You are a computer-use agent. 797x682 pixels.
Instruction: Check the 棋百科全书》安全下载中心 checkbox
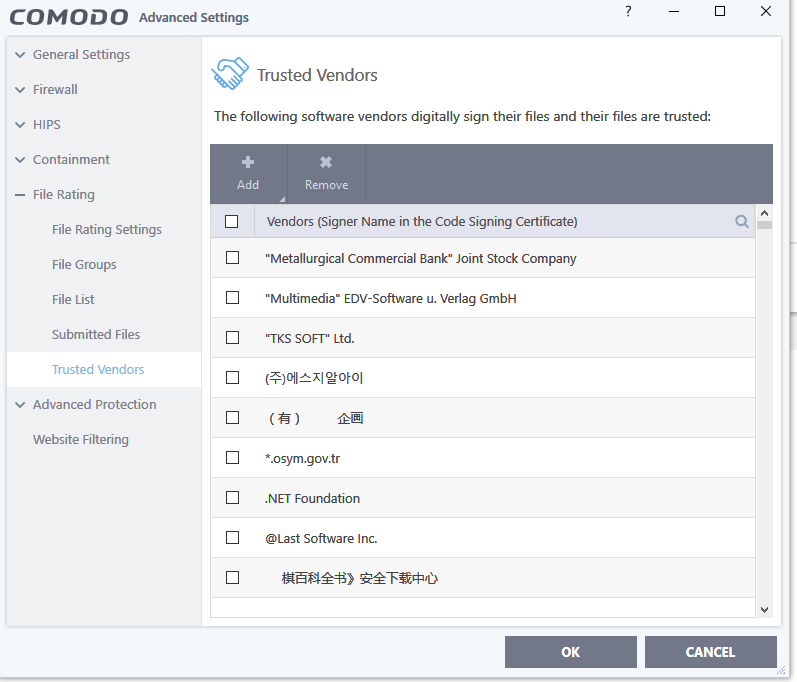point(232,578)
